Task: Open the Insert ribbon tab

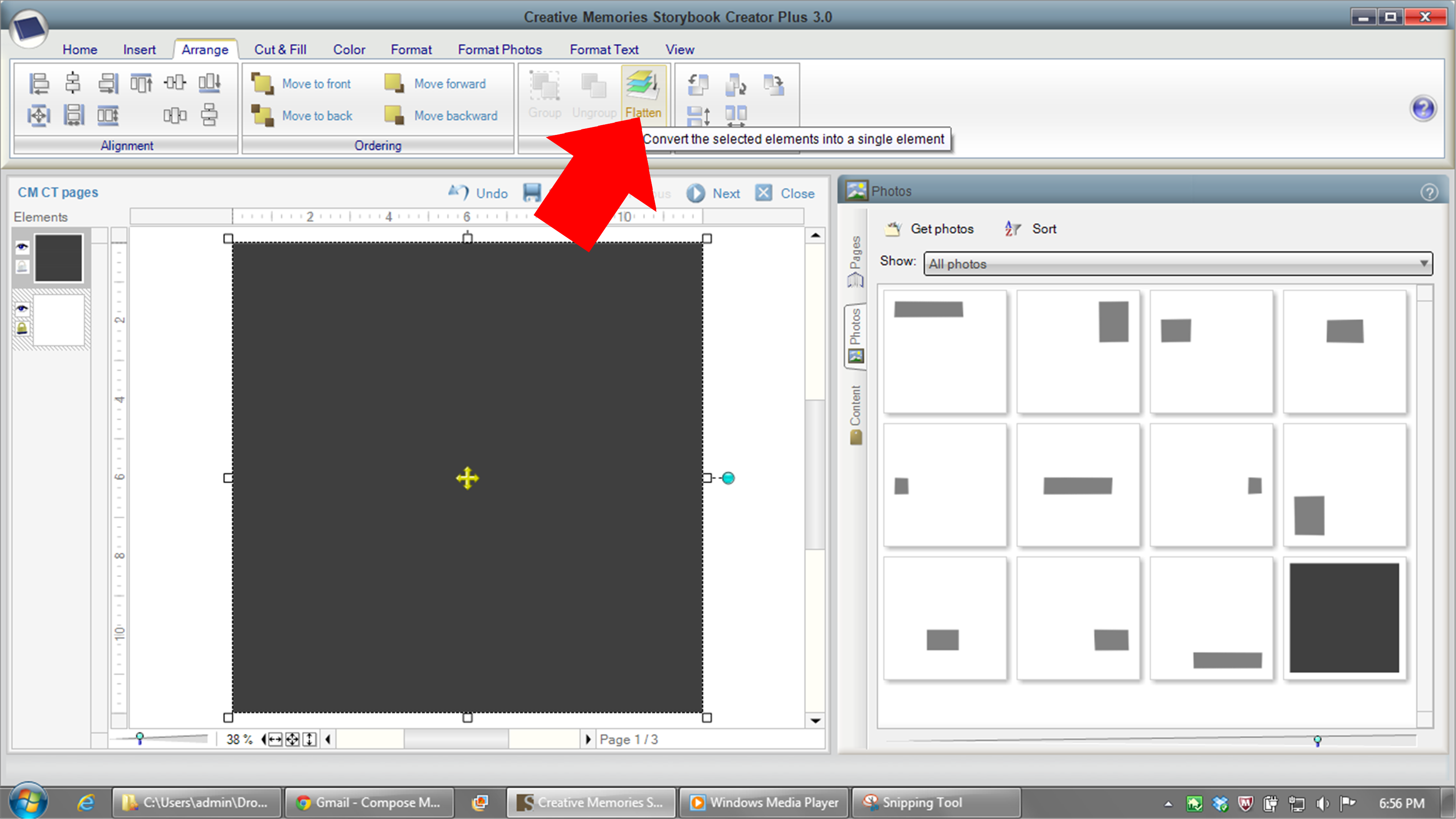Action: [x=139, y=50]
